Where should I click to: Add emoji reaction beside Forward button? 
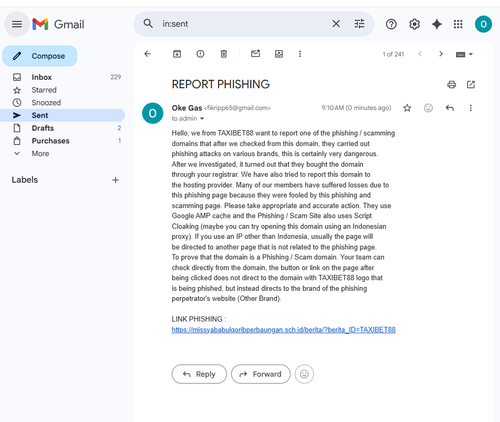click(x=304, y=374)
